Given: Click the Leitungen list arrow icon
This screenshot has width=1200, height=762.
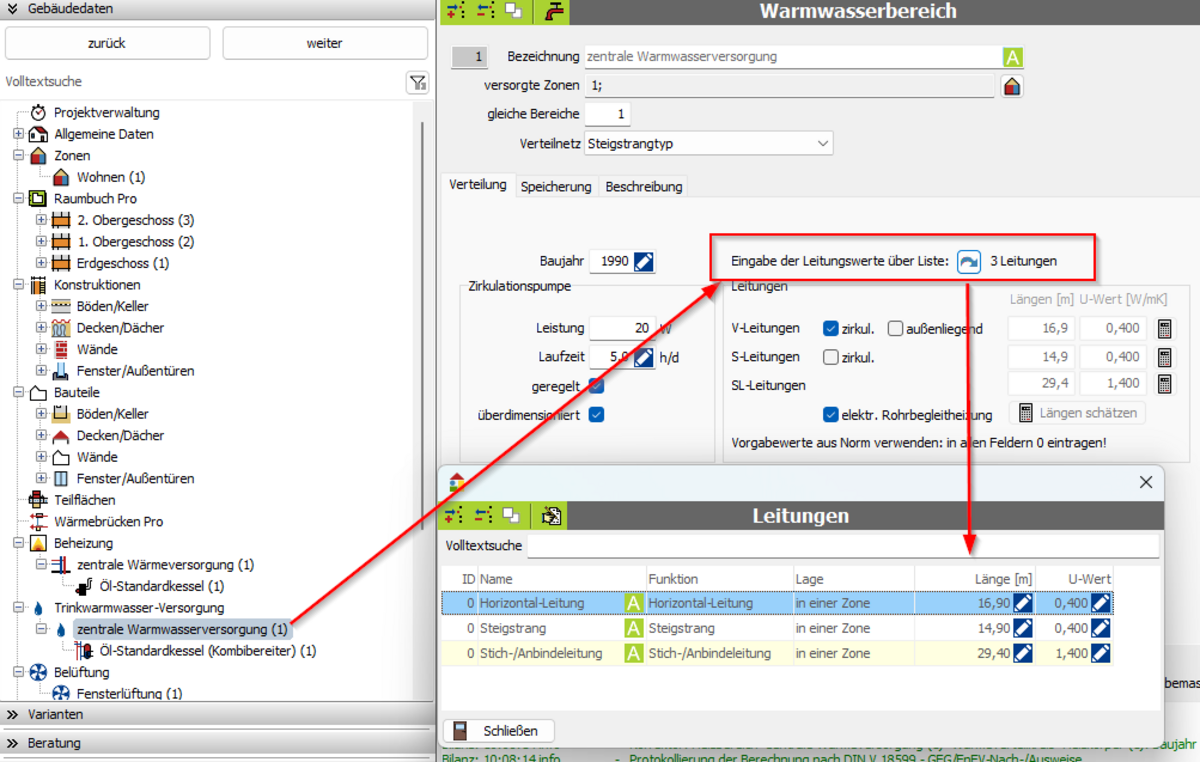Looking at the screenshot, I should 968,261.
